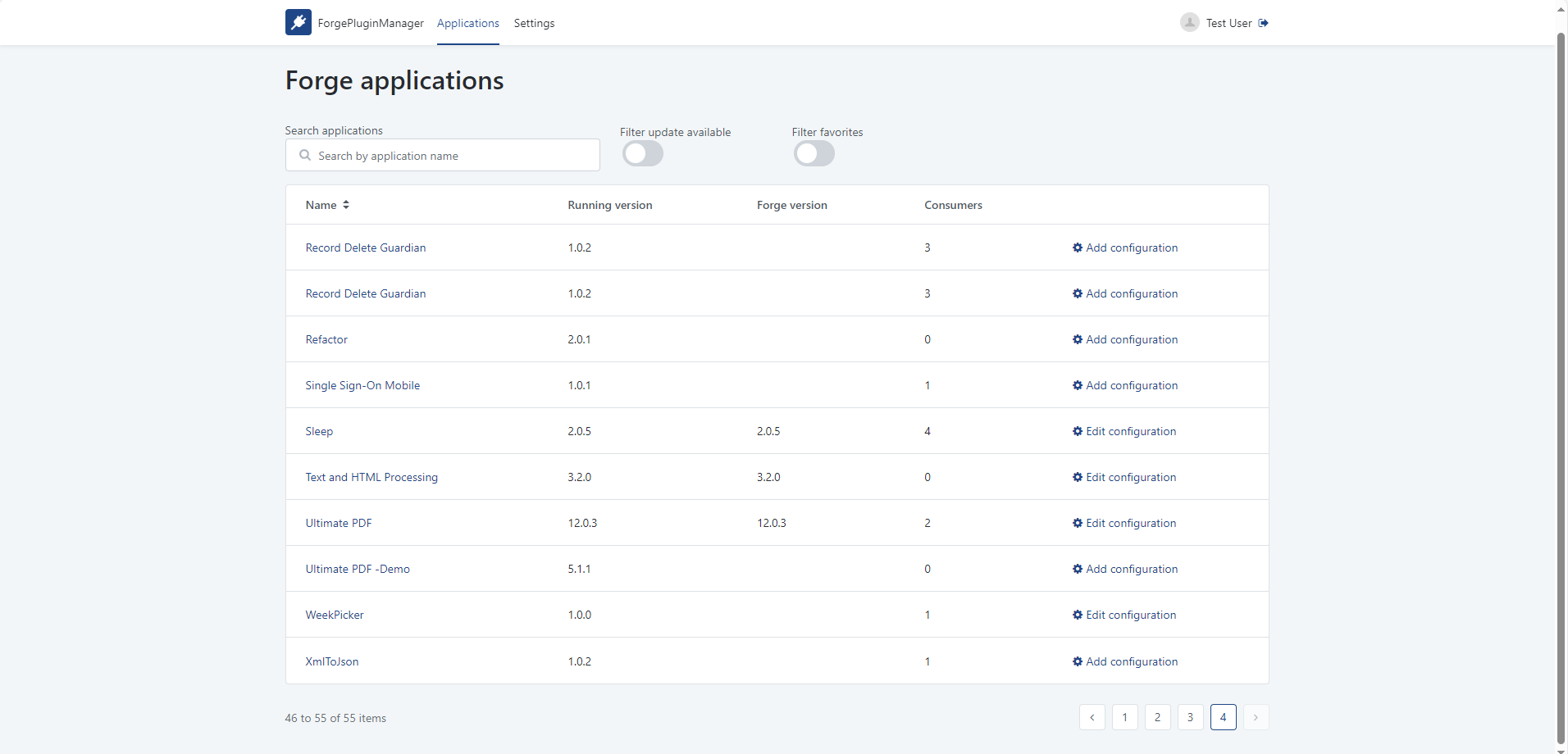The width and height of the screenshot is (1568, 754).
Task: Enable the Filter favorites switch
Action: pos(814,153)
